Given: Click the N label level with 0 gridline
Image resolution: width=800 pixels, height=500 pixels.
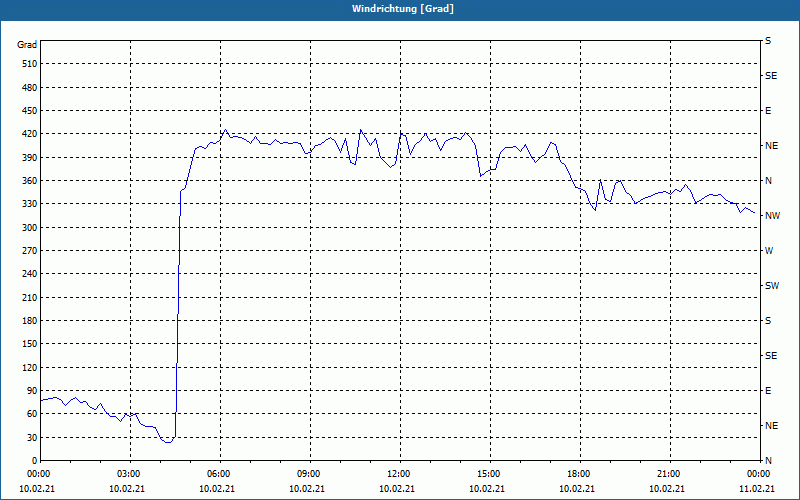Looking at the screenshot, I should pyautogui.click(x=769, y=461).
